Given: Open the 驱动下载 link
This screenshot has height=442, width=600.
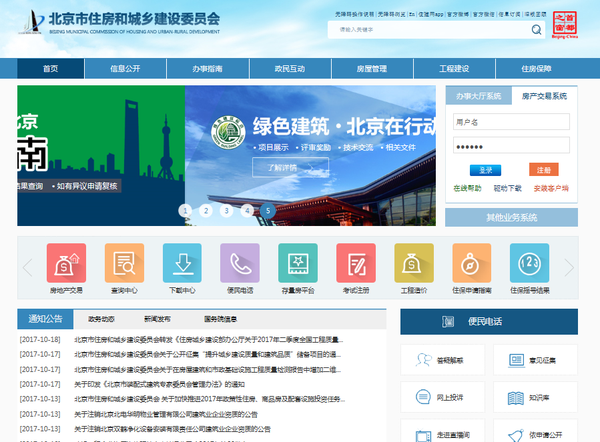Looking at the screenshot, I should point(507,188).
